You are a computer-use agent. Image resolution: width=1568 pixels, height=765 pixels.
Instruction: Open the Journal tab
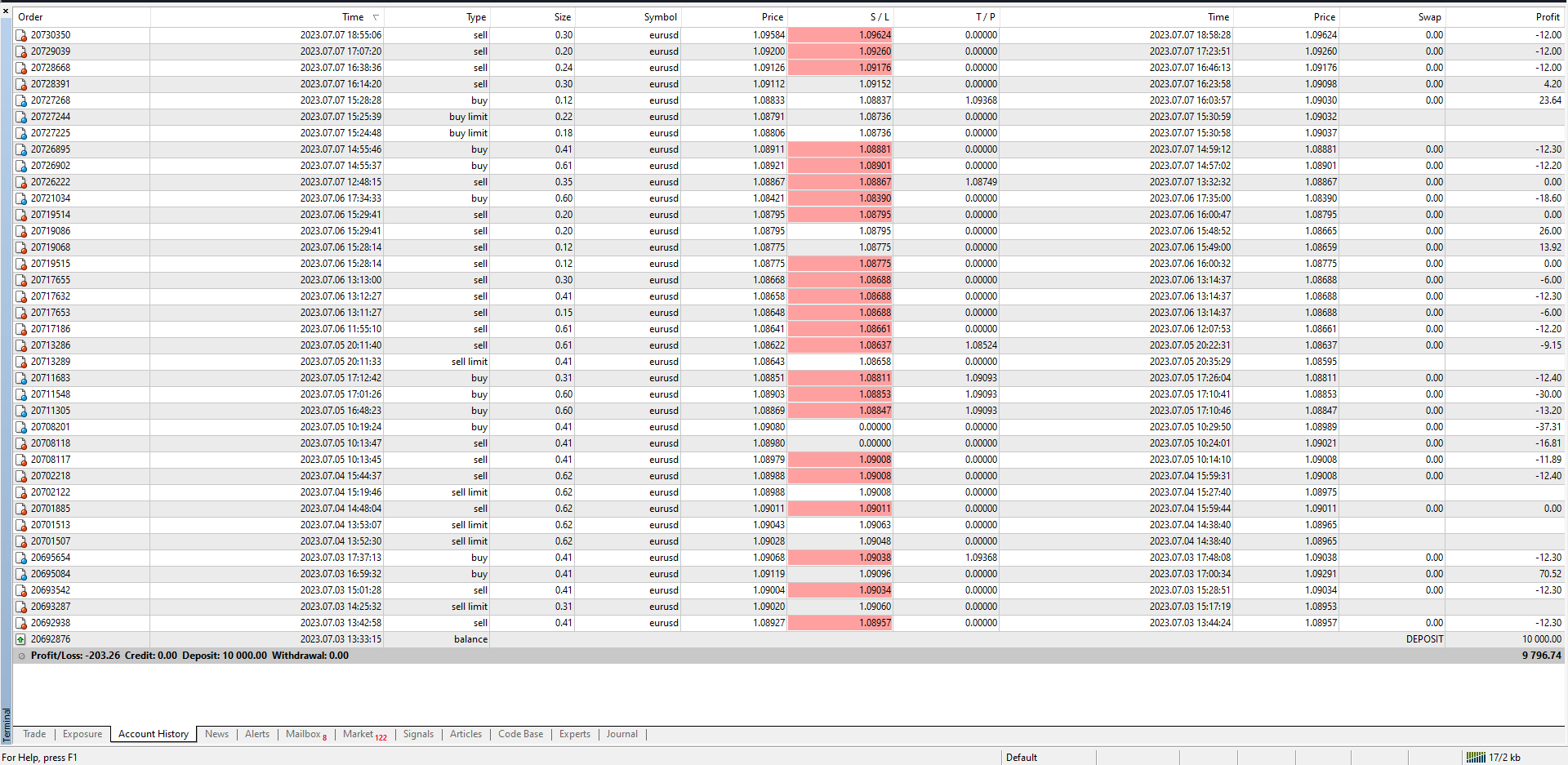point(621,734)
